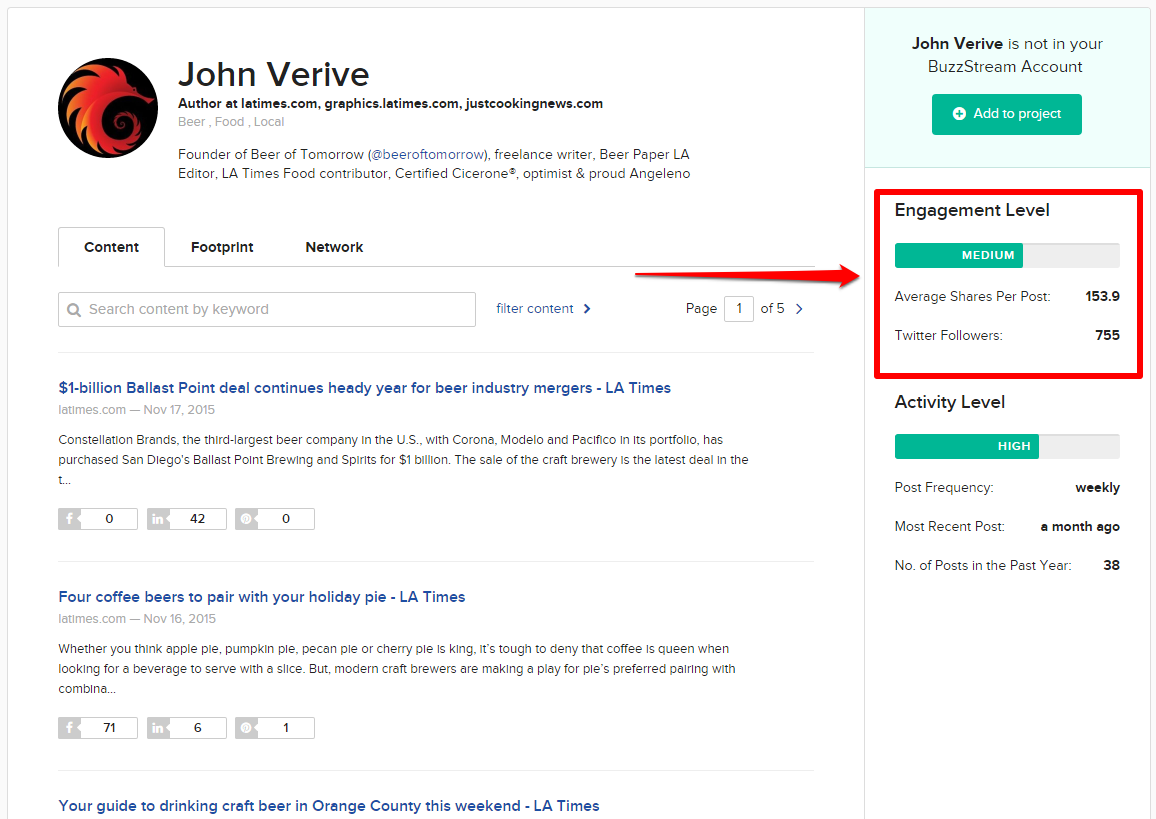The image size is (1156, 819).
Task: Click the plus icon inside Add to project
Action: click(960, 114)
